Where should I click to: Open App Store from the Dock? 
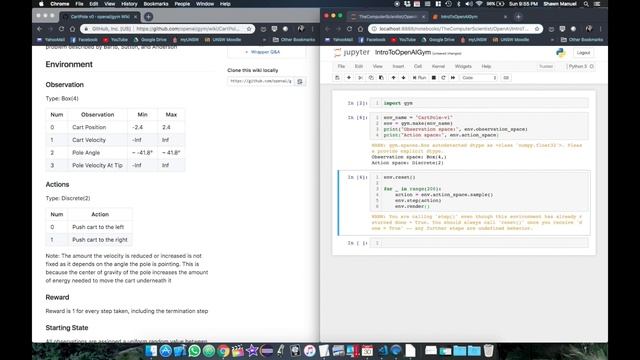(x=165, y=351)
